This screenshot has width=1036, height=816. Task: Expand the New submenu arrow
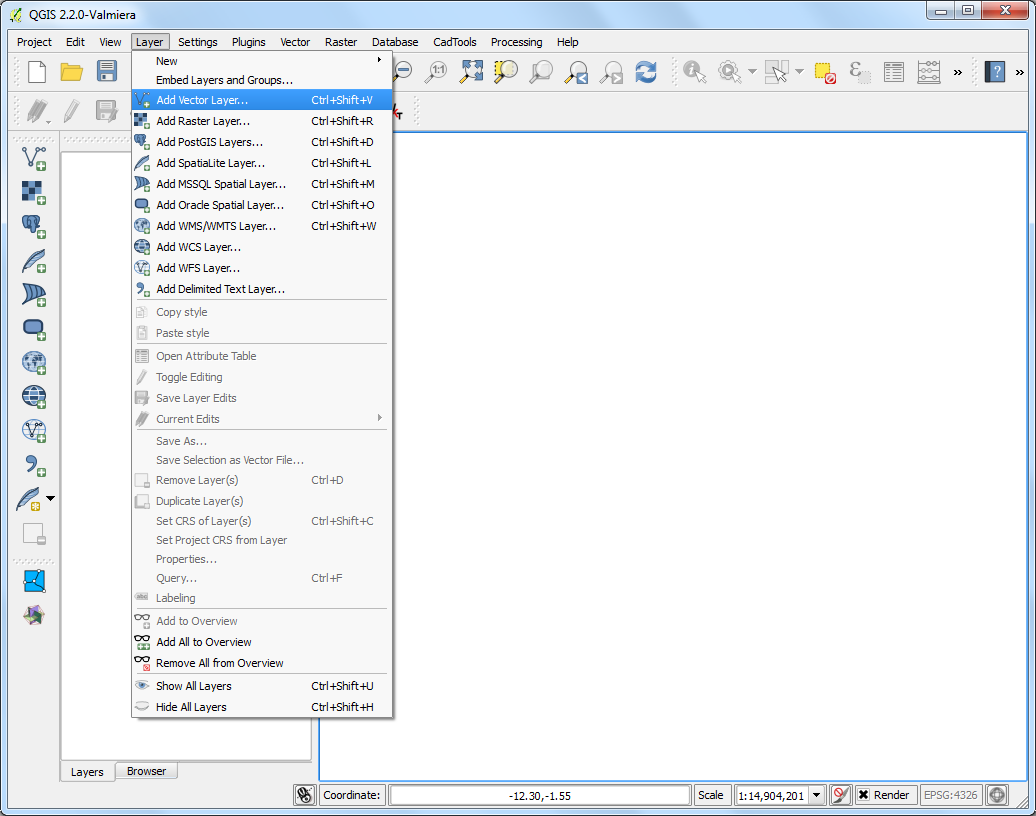click(x=379, y=60)
